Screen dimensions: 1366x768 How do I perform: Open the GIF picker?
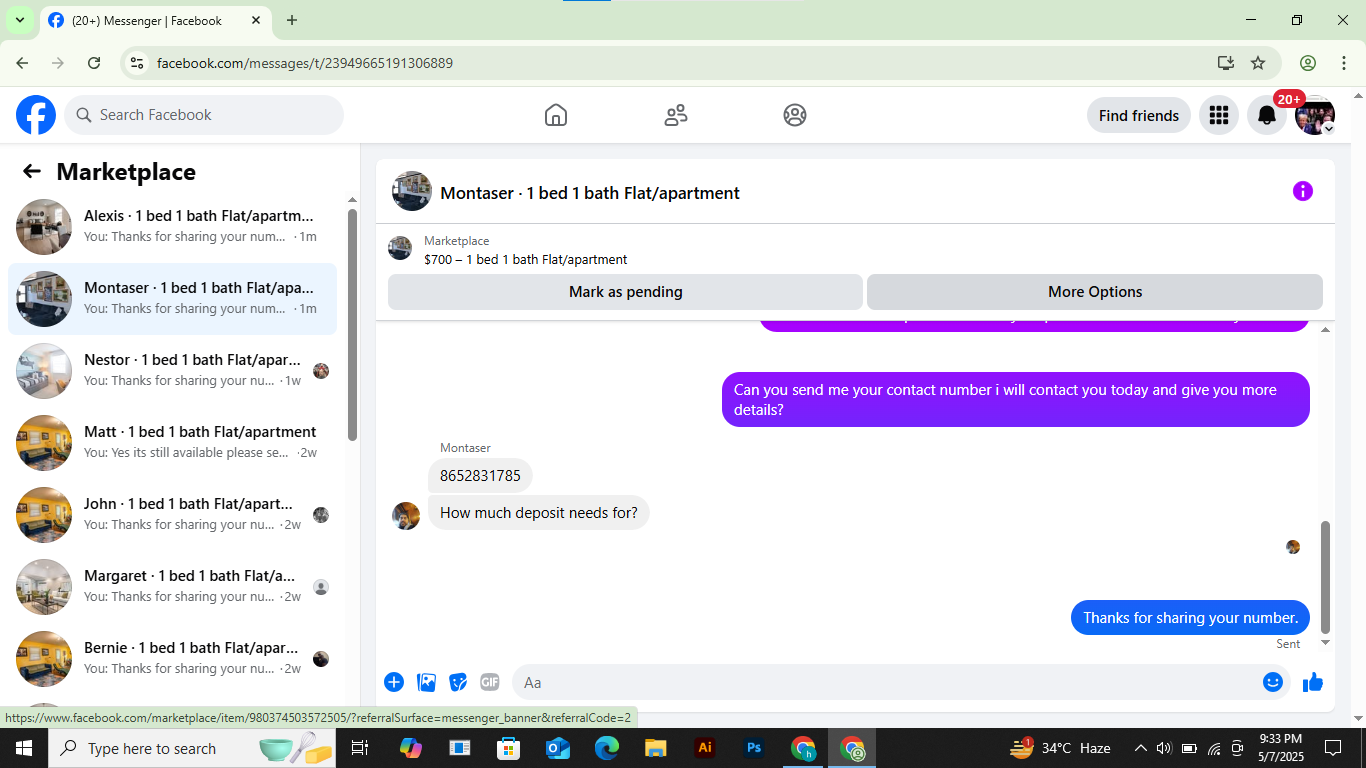489,682
